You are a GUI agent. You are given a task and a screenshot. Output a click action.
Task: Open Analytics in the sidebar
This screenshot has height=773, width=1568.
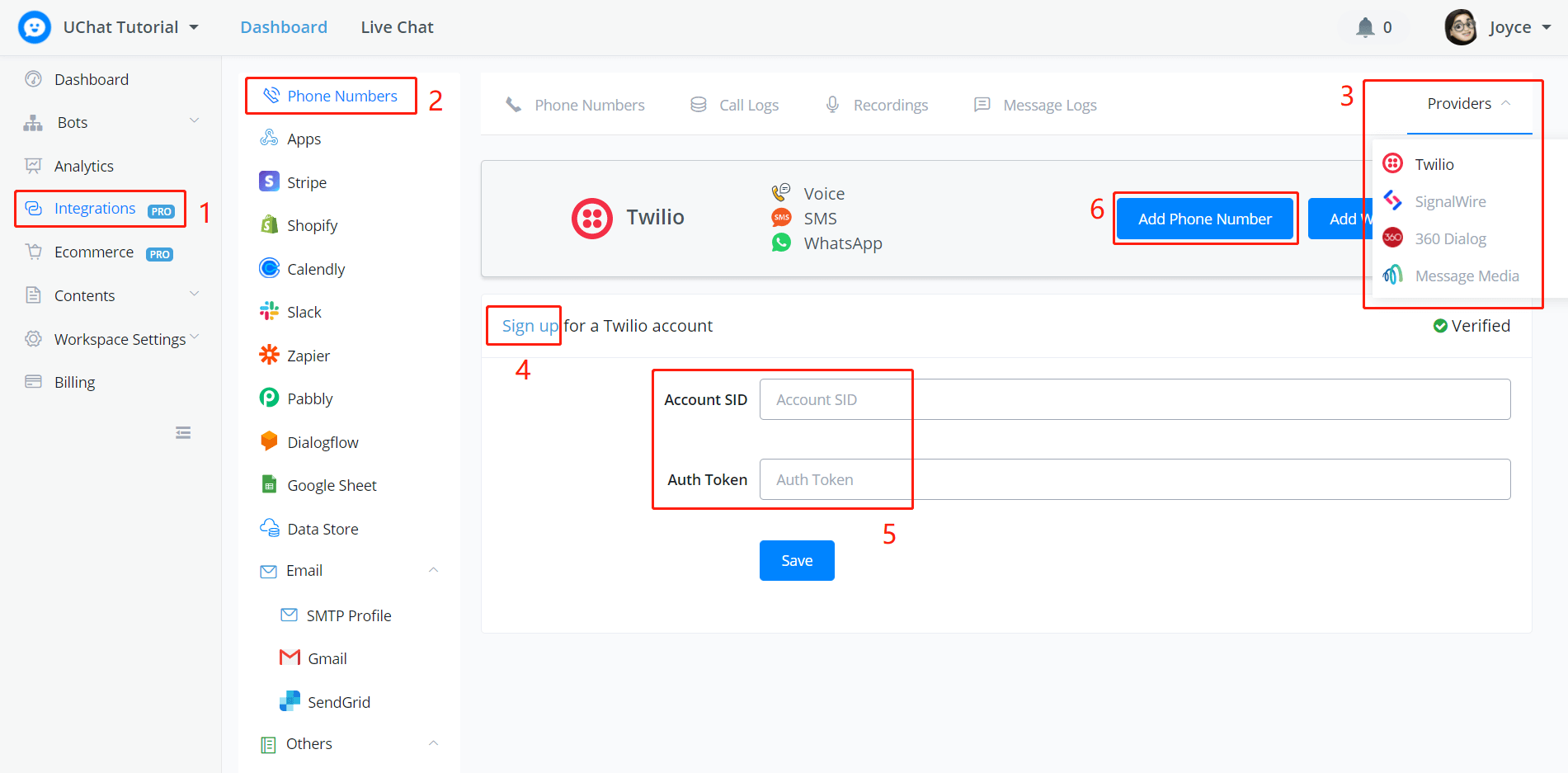[x=83, y=166]
